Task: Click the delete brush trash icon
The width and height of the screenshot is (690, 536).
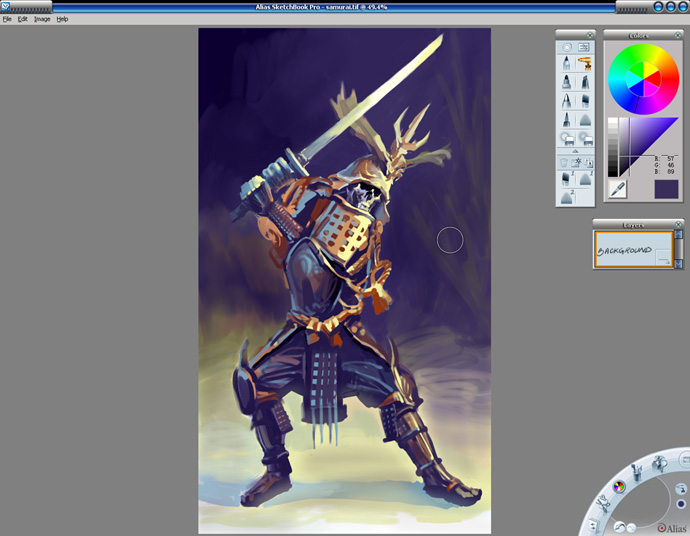Action: click(563, 163)
